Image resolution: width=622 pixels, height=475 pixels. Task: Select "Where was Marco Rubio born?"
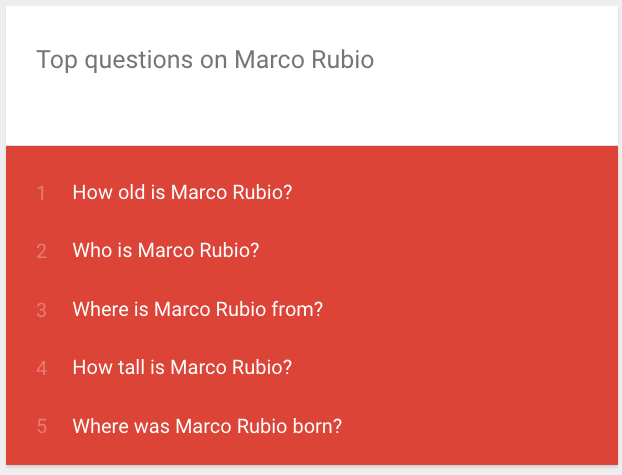[x=207, y=426]
